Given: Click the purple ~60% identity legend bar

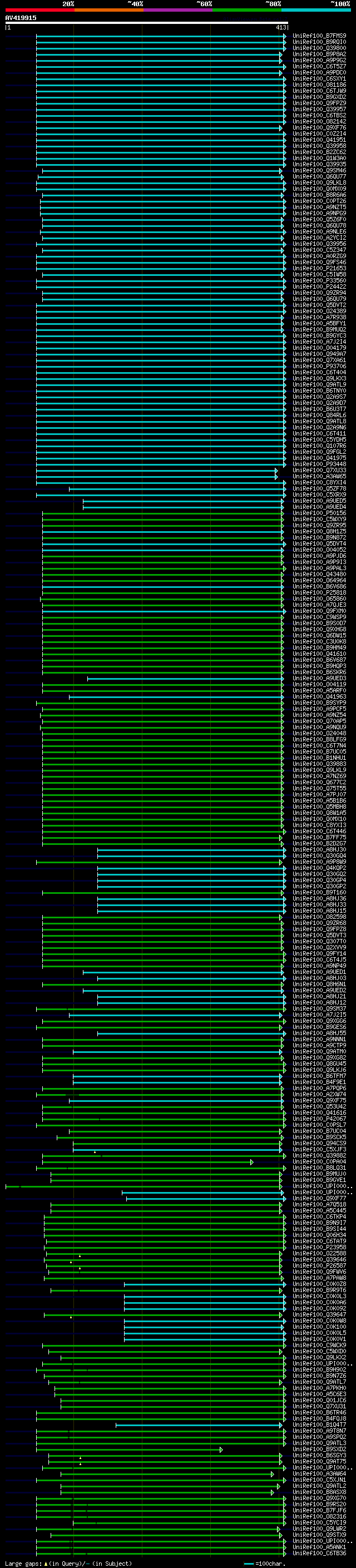Looking at the screenshot, I should [x=179, y=10].
